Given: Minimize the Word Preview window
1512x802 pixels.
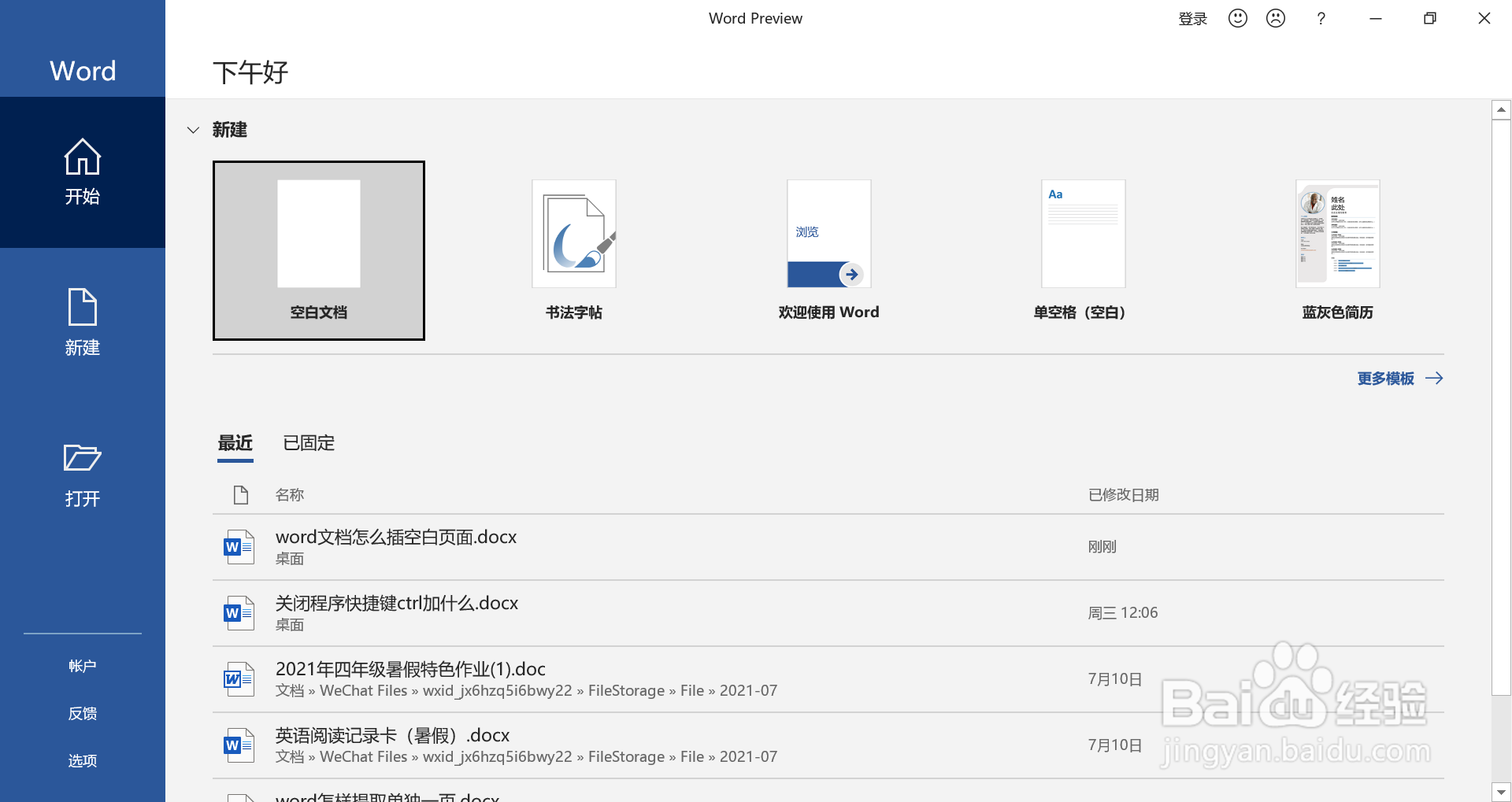Looking at the screenshot, I should [1376, 18].
